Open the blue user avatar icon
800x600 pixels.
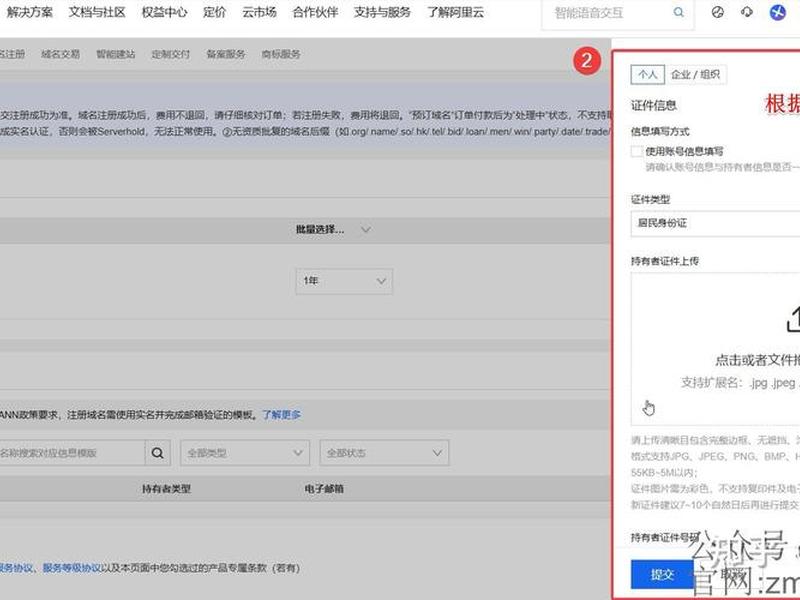click(x=778, y=12)
